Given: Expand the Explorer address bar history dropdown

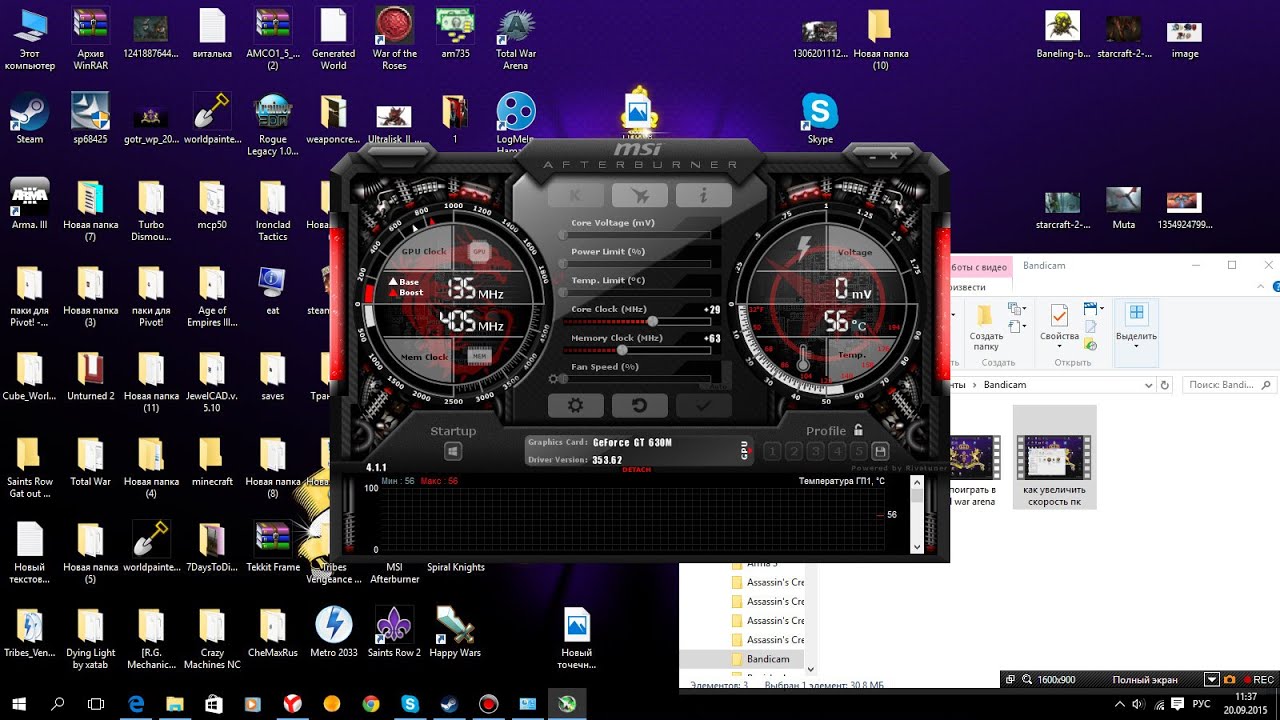Looking at the screenshot, I should pos(1148,385).
